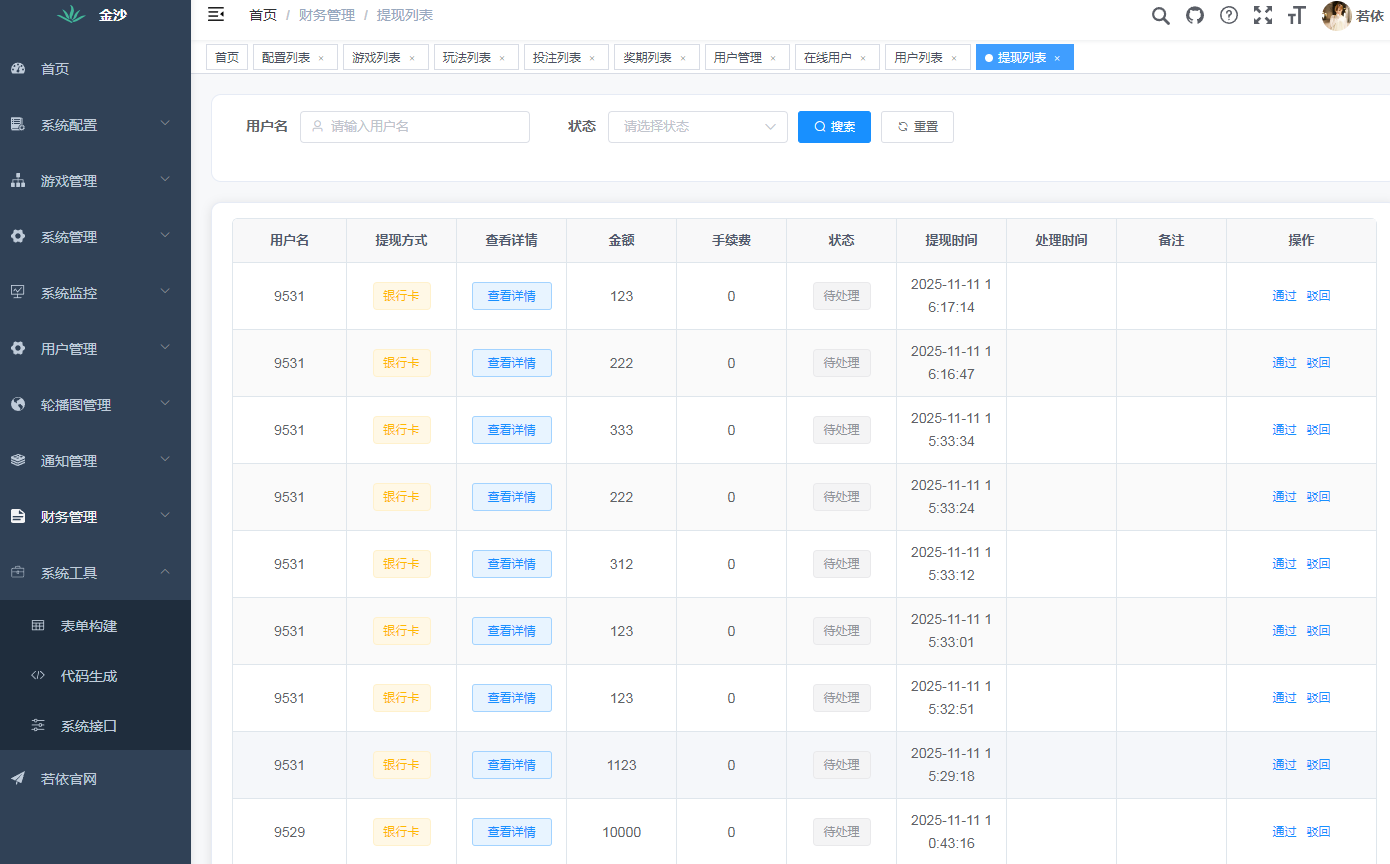This screenshot has height=864, width=1390.
Task: Click the blue 搜索 search button
Action: coord(834,127)
